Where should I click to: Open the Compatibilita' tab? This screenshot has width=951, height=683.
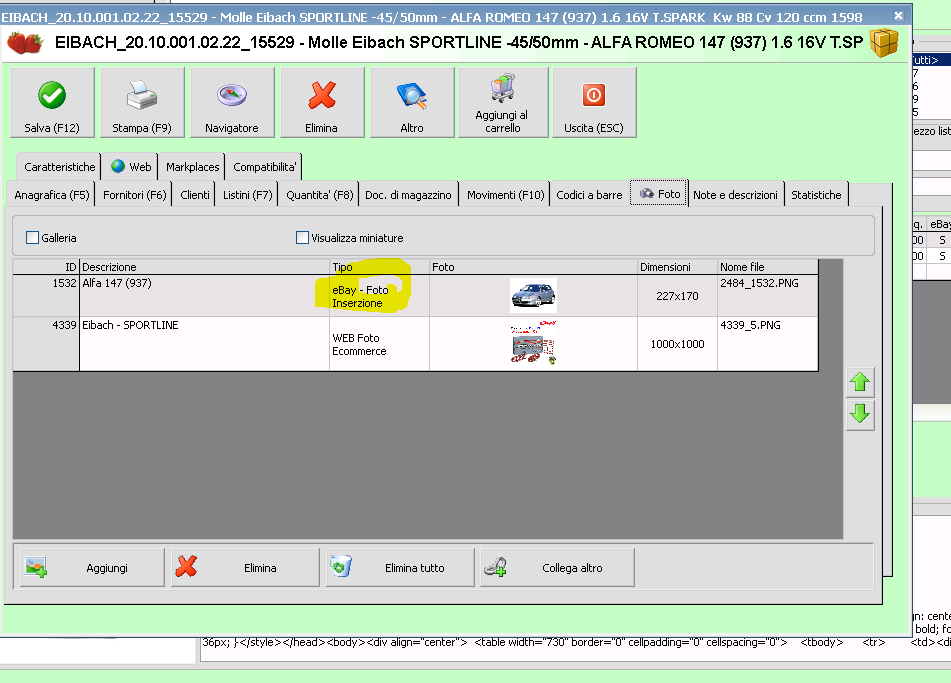[x=264, y=167]
